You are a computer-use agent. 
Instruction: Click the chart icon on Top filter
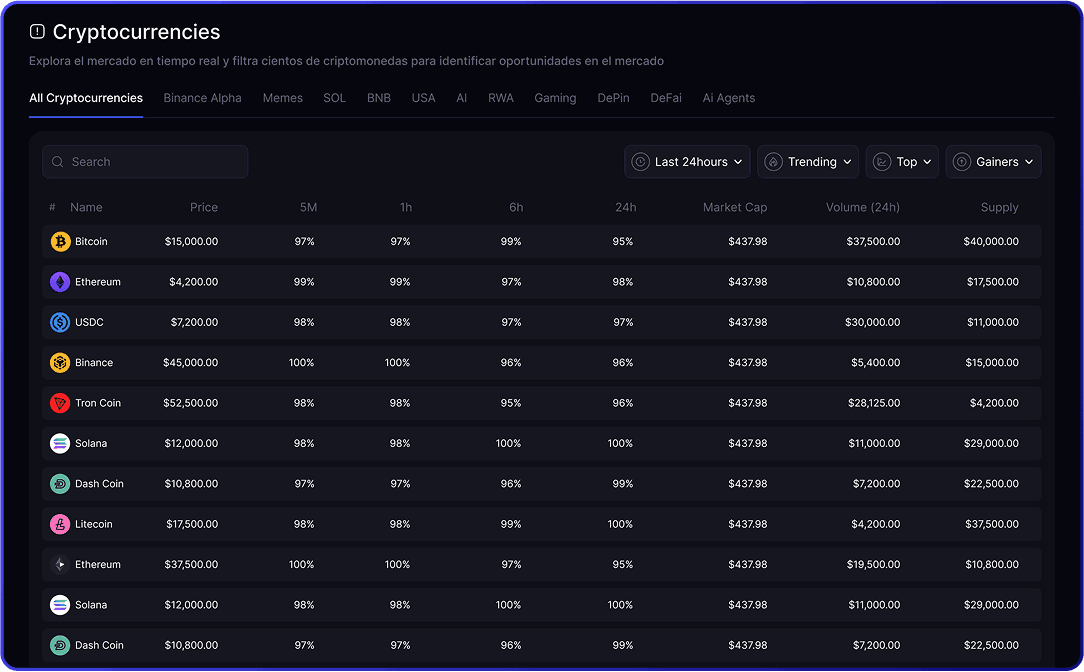tap(882, 162)
